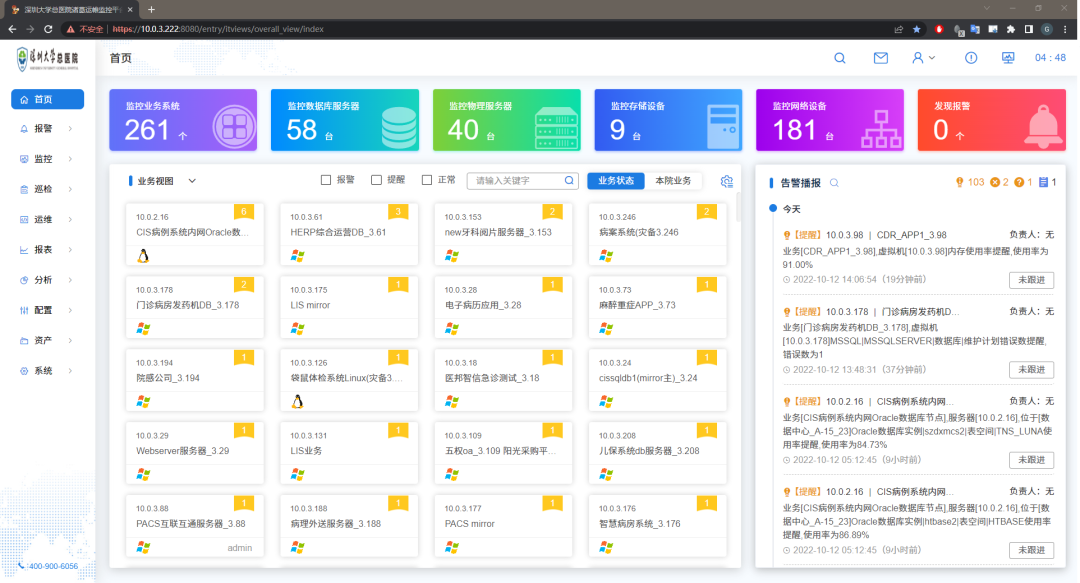The width and height of the screenshot is (1080, 583).
Task: Open the 病理外送服务器_3.188 card
Action: [349, 526]
